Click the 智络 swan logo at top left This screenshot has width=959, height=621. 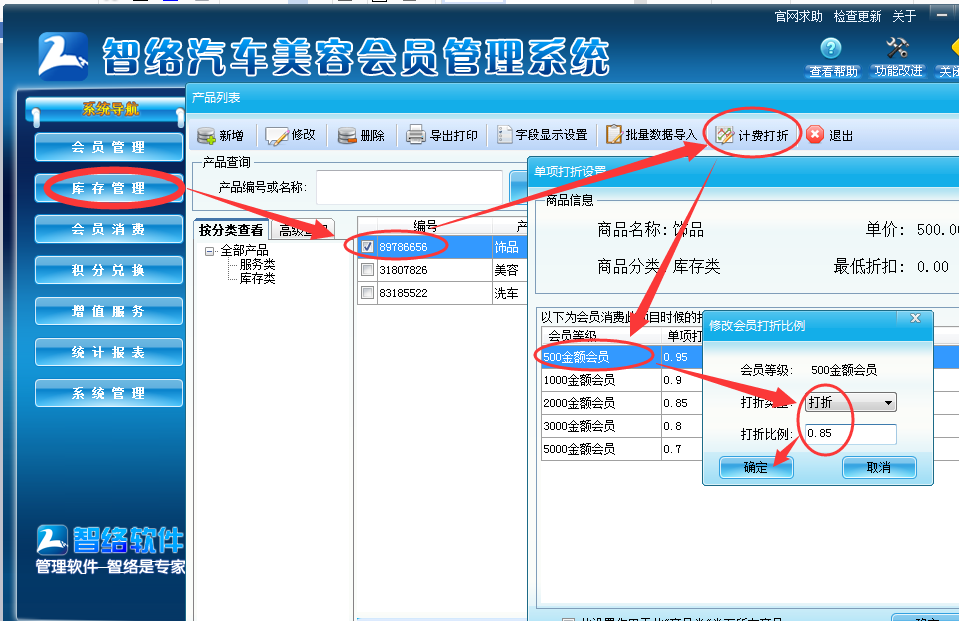pyautogui.click(x=63, y=56)
